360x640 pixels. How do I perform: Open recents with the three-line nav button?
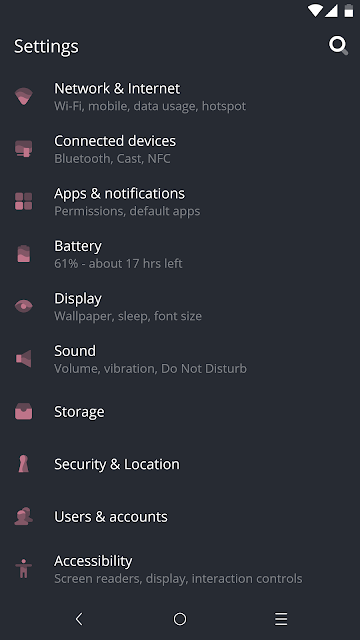pos(281,619)
